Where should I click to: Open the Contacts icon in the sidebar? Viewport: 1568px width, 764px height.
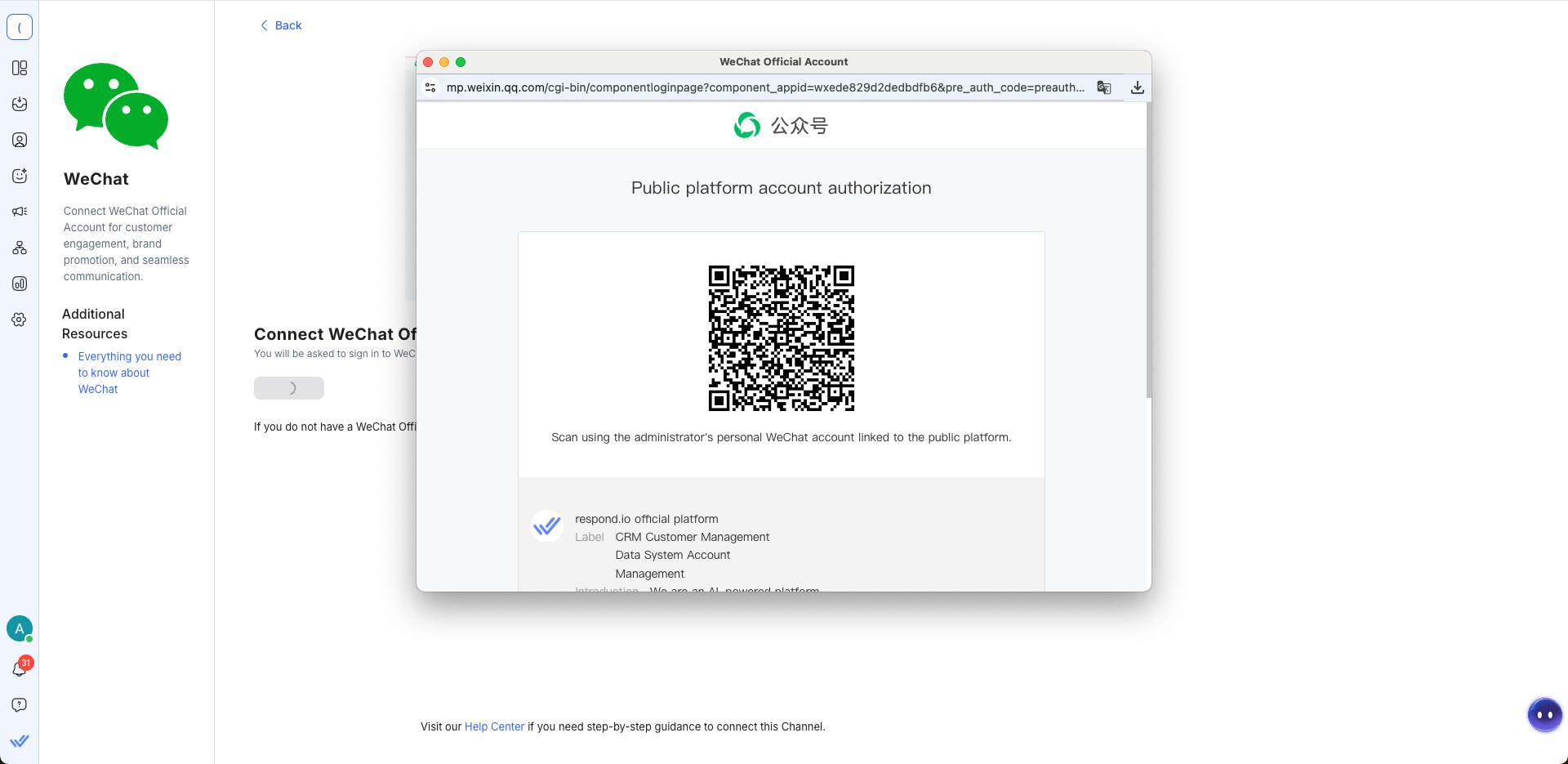click(x=20, y=140)
